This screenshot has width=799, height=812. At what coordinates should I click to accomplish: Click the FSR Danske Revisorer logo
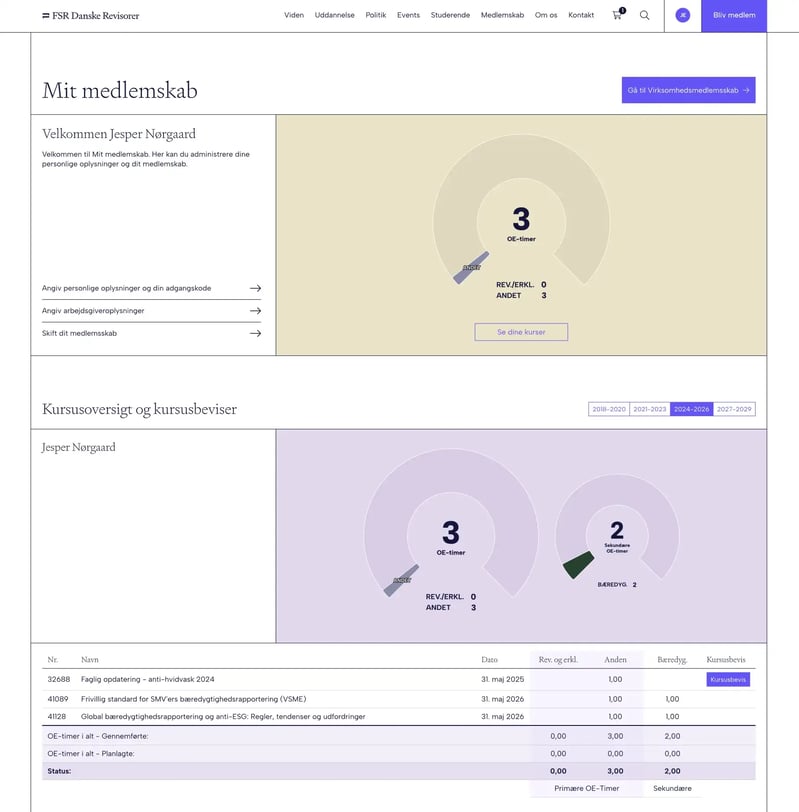tap(91, 16)
